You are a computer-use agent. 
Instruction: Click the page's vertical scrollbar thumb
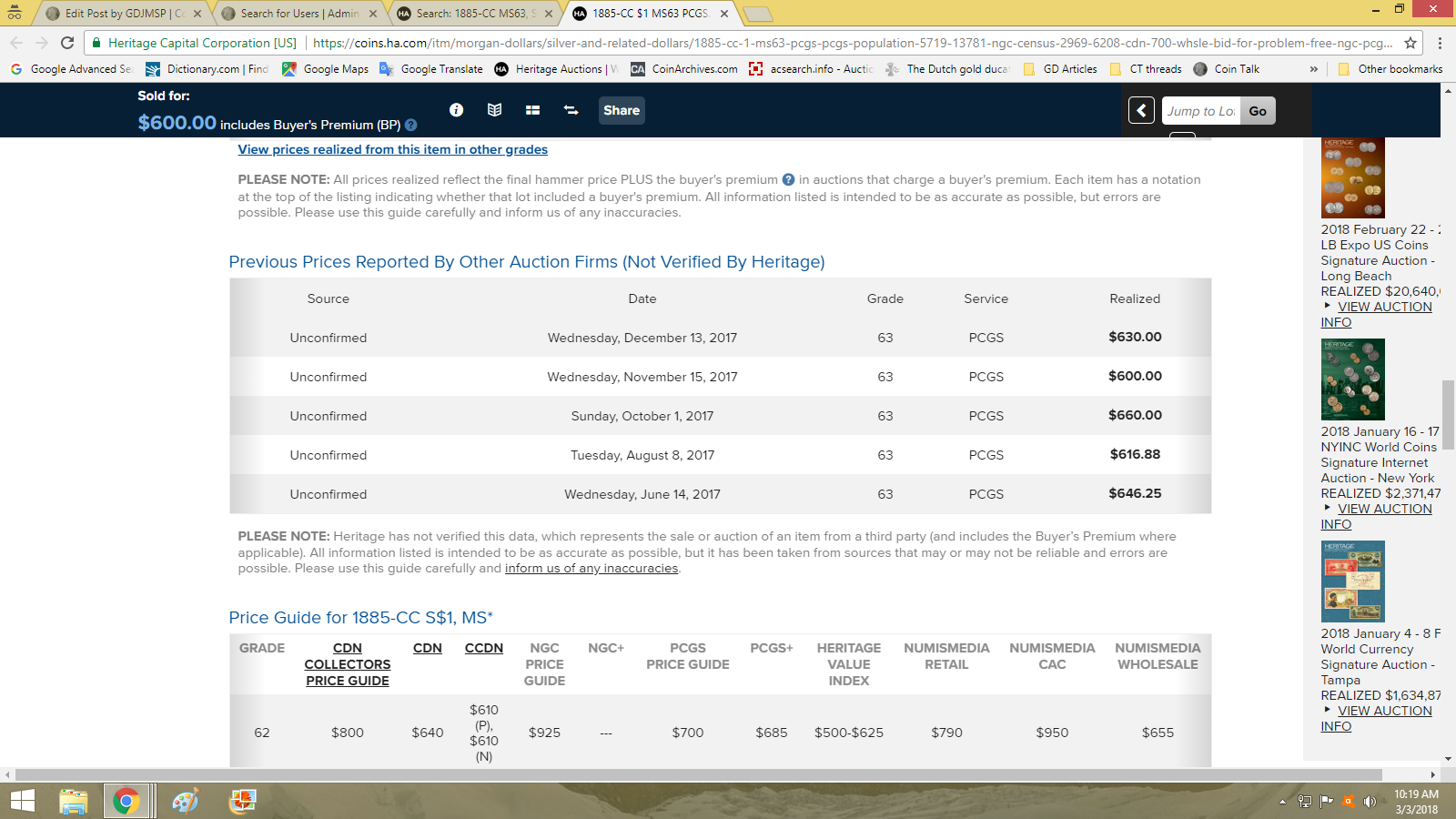click(1448, 414)
